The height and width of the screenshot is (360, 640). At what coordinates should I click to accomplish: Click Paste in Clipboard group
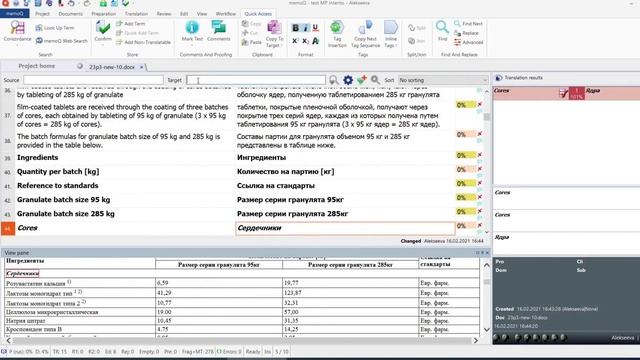(251, 42)
